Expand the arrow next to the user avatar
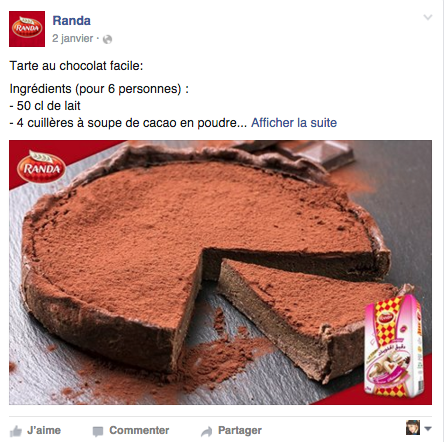 (428, 429)
